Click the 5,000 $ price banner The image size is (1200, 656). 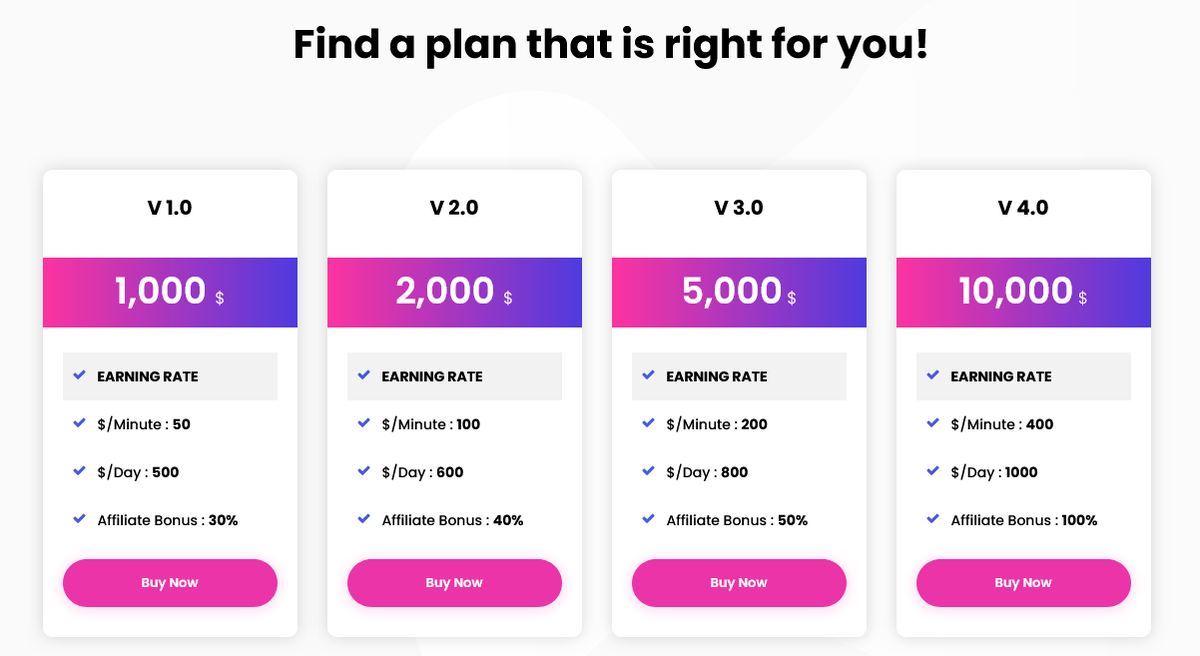[739, 292]
